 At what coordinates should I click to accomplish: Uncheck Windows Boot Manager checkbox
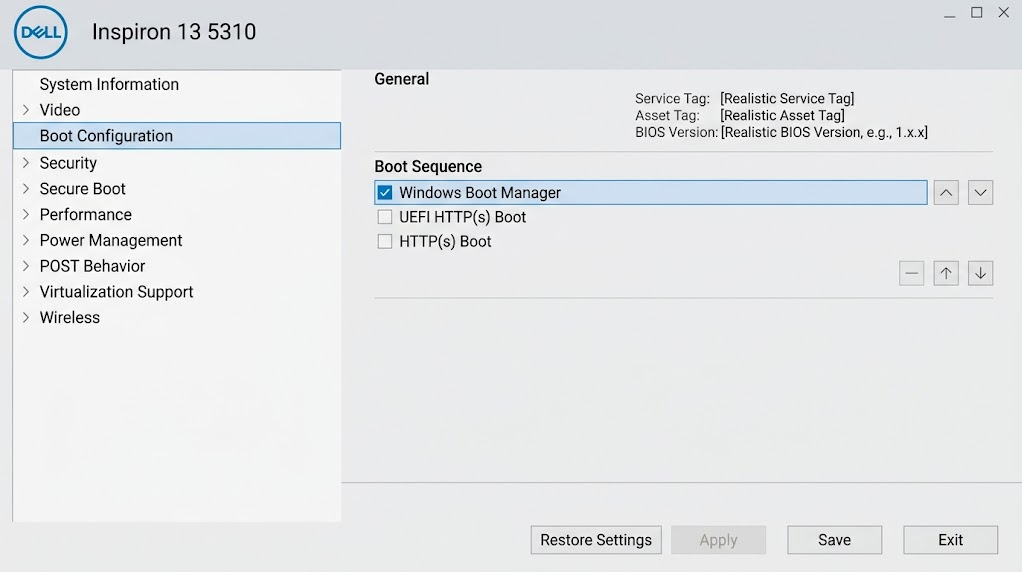tap(385, 193)
